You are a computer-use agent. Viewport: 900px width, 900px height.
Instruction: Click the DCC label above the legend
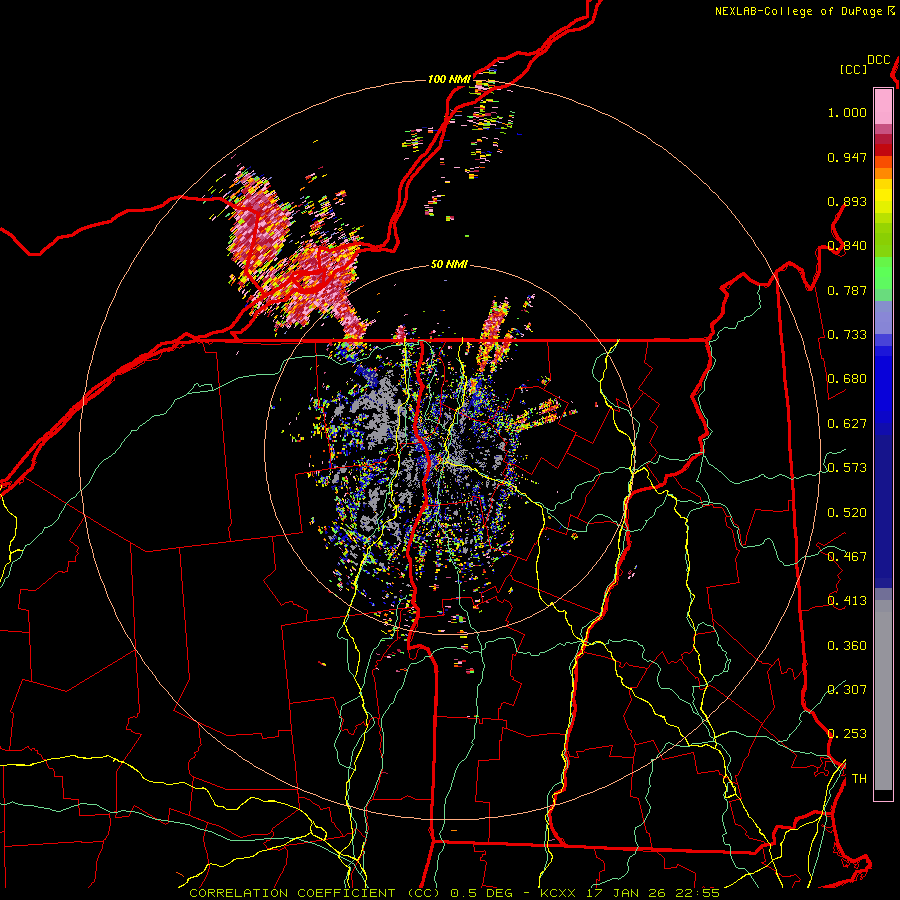pyautogui.click(x=879, y=60)
